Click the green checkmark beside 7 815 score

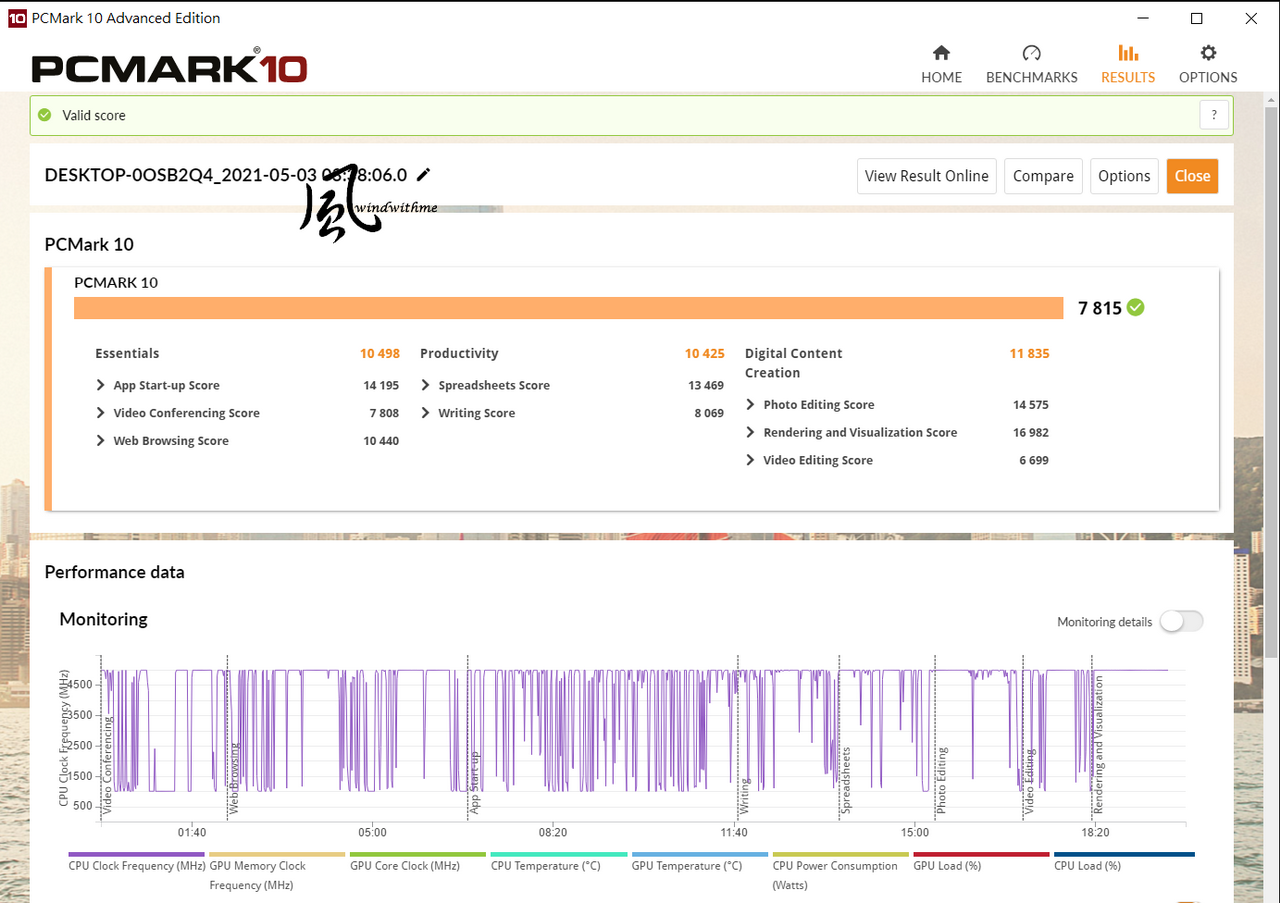click(1136, 308)
